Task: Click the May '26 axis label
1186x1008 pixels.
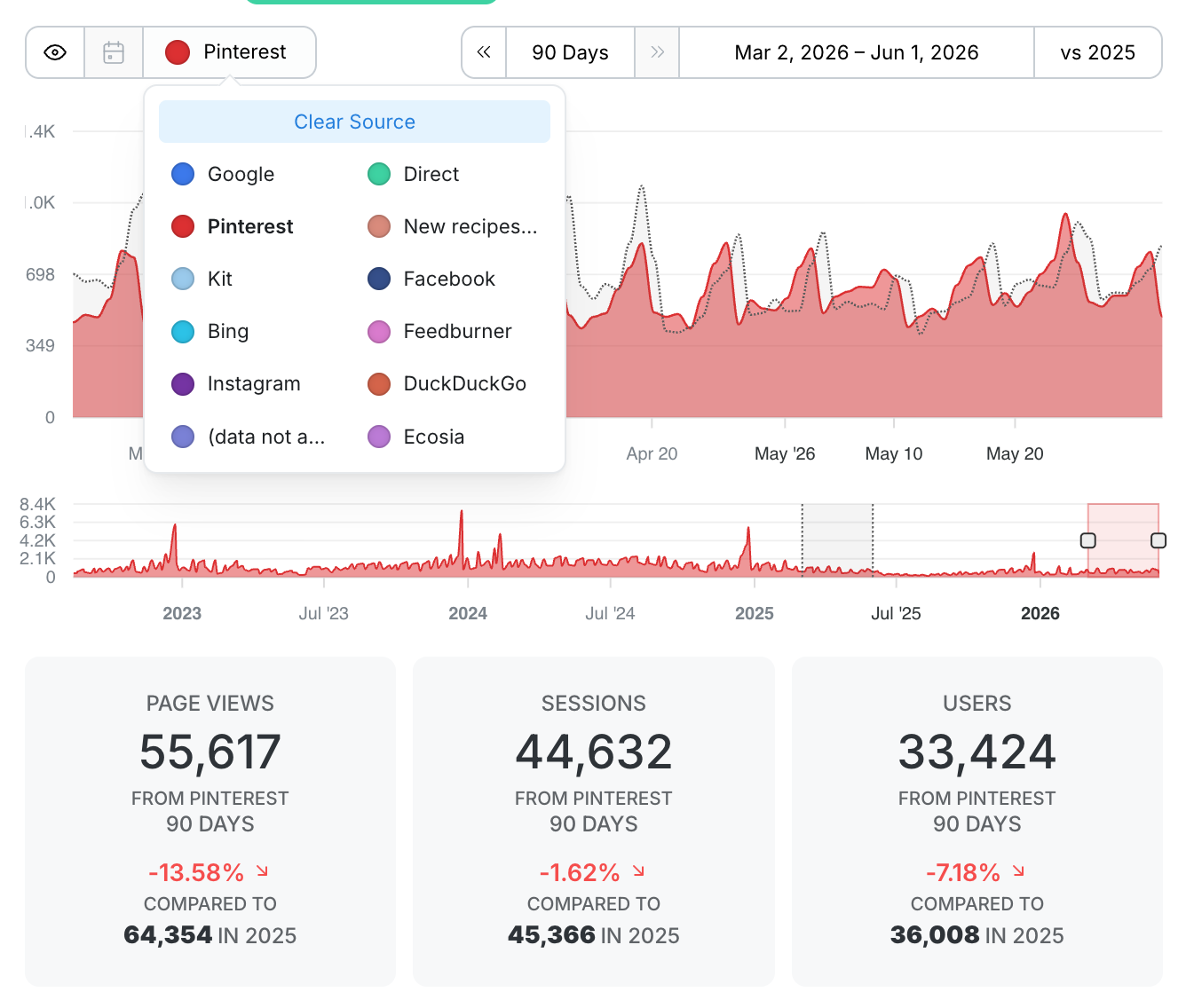Action: coord(785,453)
